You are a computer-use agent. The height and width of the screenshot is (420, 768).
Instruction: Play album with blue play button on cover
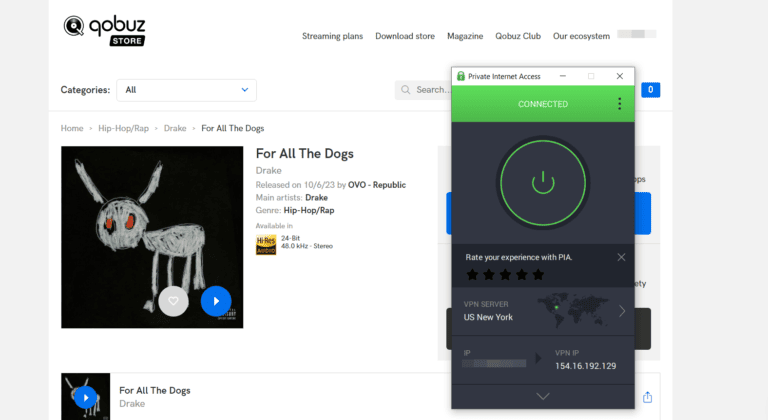point(216,301)
